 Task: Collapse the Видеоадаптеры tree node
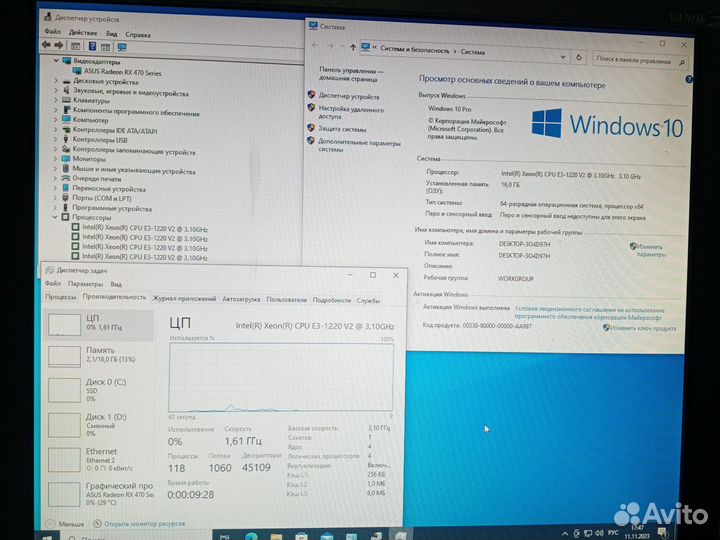pos(55,59)
